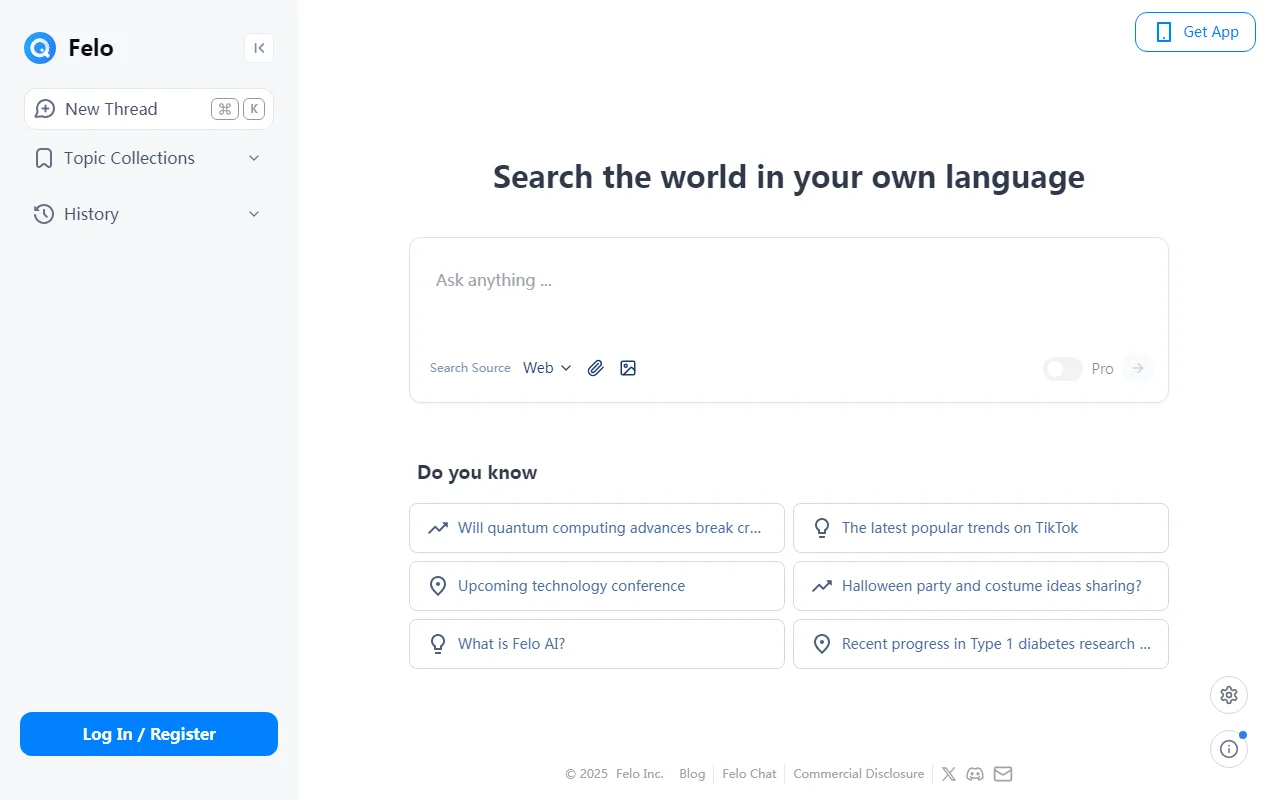The height and width of the screenshot is (800, 1280).
Task: Open settings via the gear icon
Action: tap(1229, 695)
